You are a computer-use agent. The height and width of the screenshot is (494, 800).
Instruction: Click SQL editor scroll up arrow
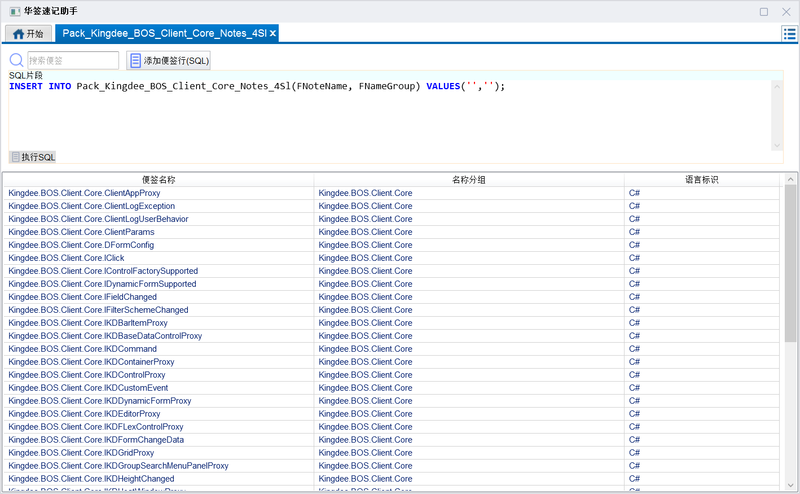tap(777, 87)
